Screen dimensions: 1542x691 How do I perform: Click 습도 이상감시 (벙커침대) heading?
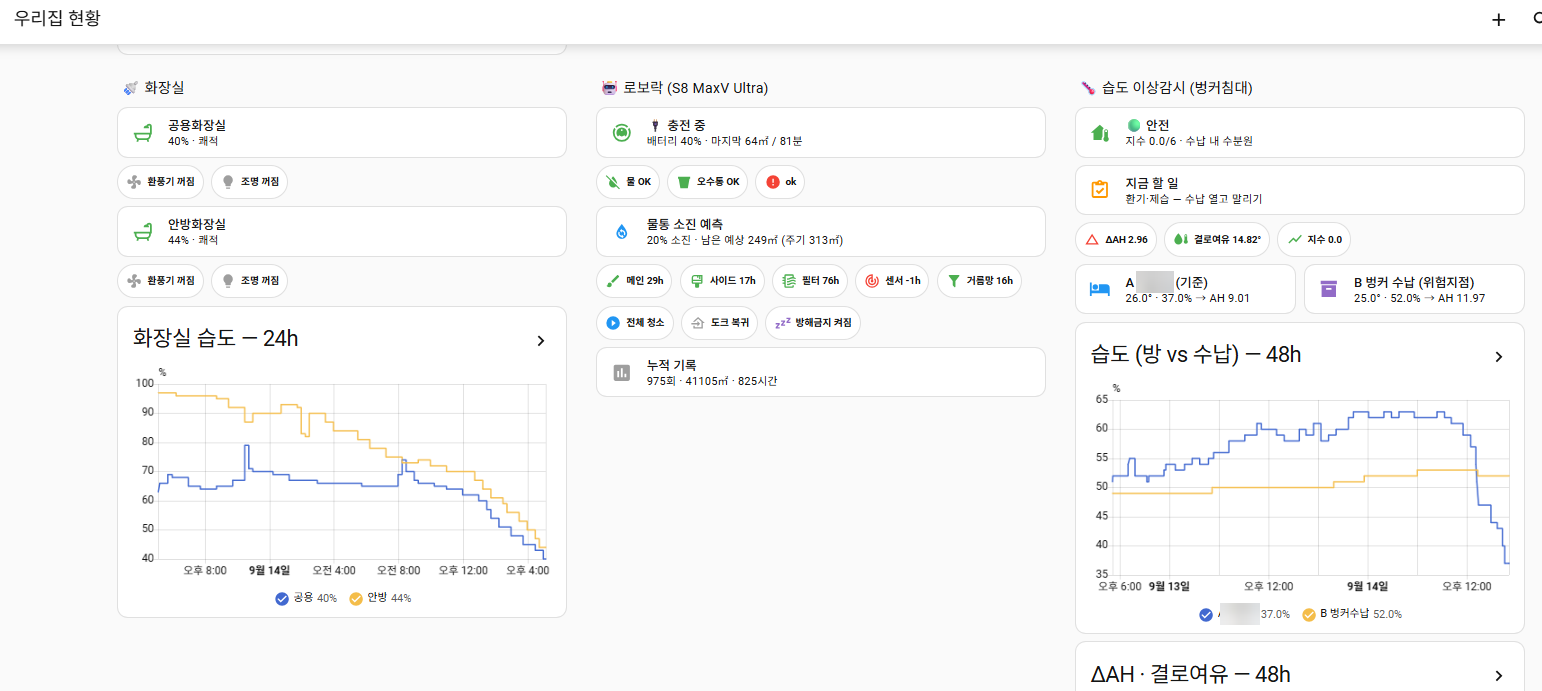[1177, 88]
